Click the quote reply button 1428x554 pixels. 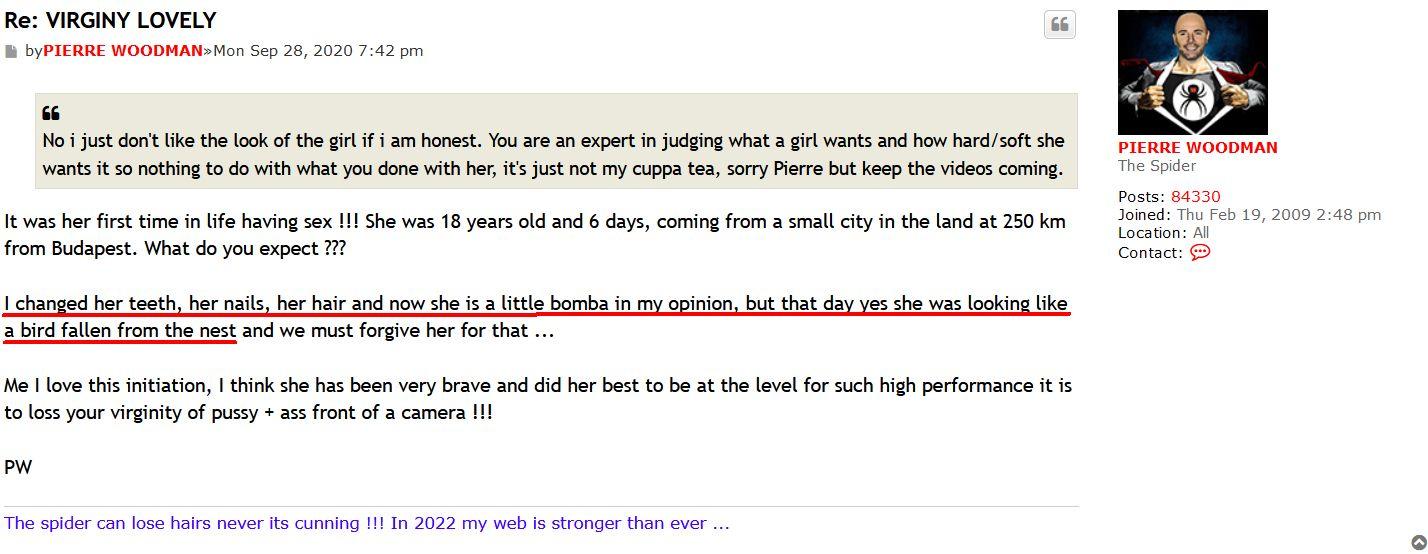[x=1059, y=25]
